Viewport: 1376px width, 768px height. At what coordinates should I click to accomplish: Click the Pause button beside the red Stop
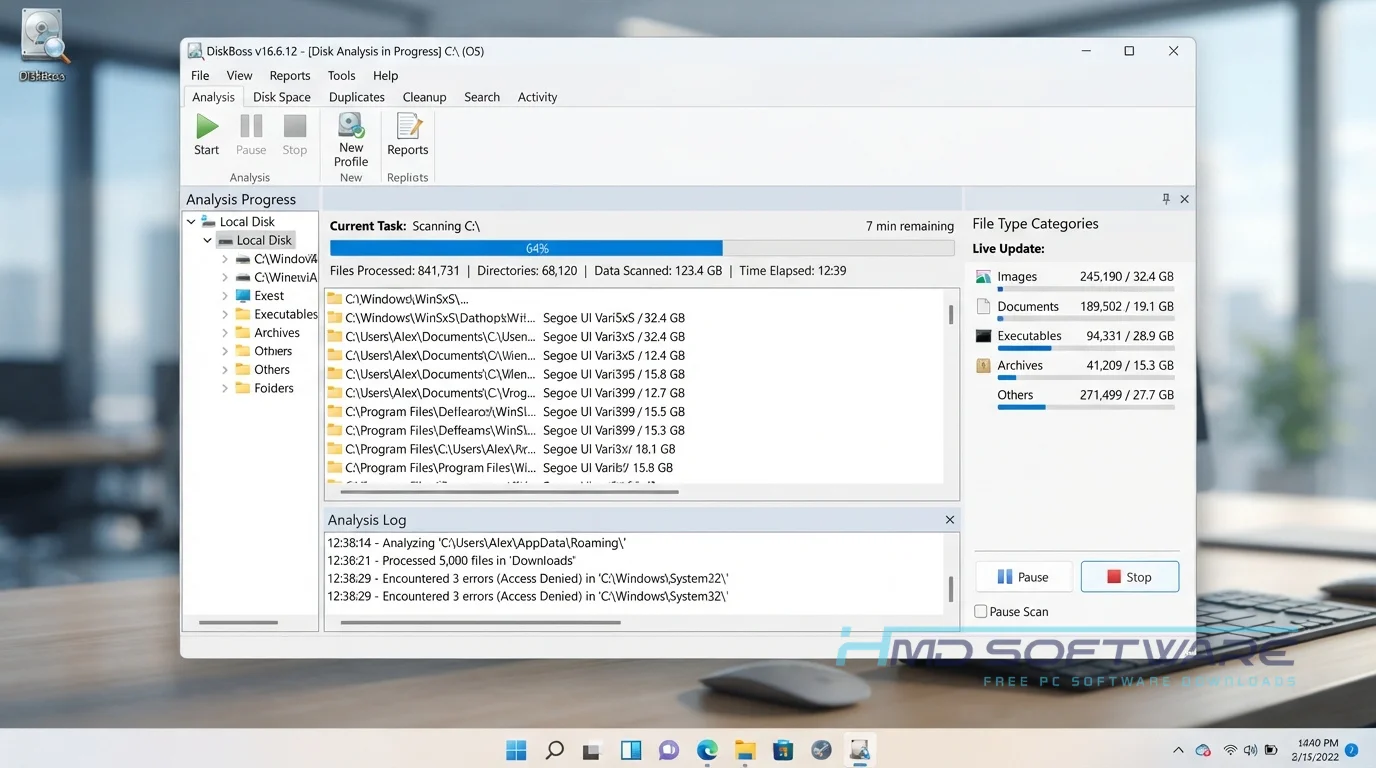coord(1024,577)
